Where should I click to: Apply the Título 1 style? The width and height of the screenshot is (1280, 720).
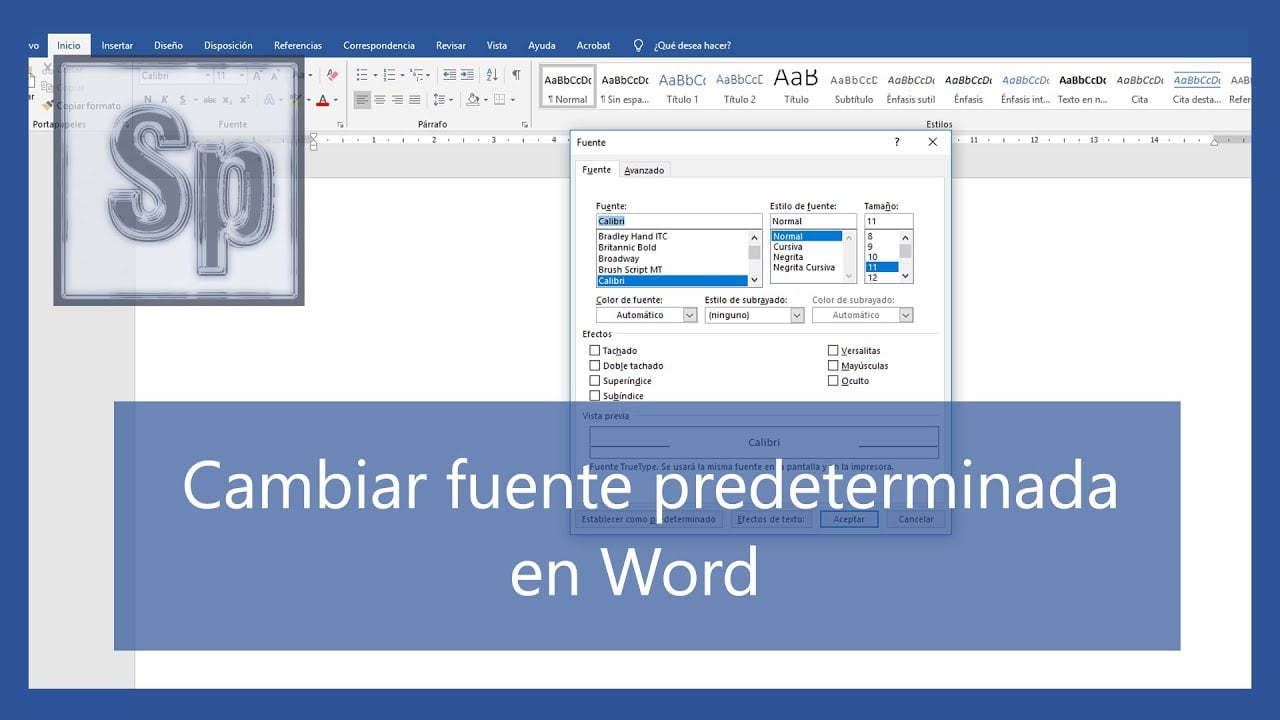[x=682, y=87]
